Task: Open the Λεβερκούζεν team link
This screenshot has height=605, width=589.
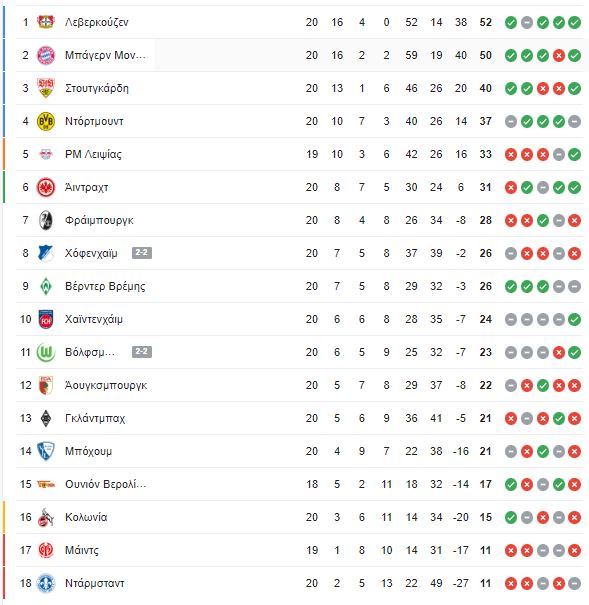Action: pos(96,22)
